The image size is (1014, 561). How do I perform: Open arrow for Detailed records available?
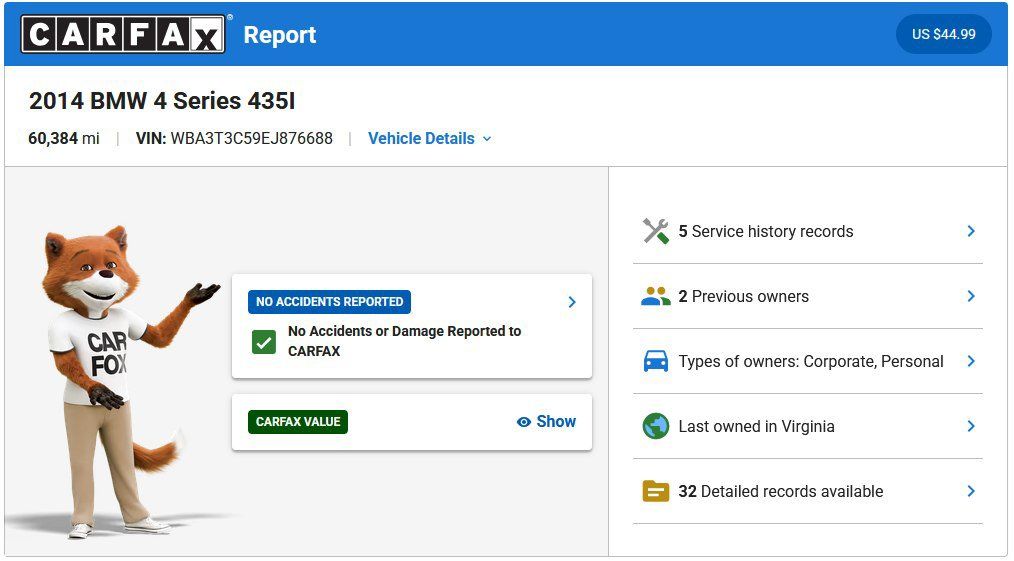971,491
